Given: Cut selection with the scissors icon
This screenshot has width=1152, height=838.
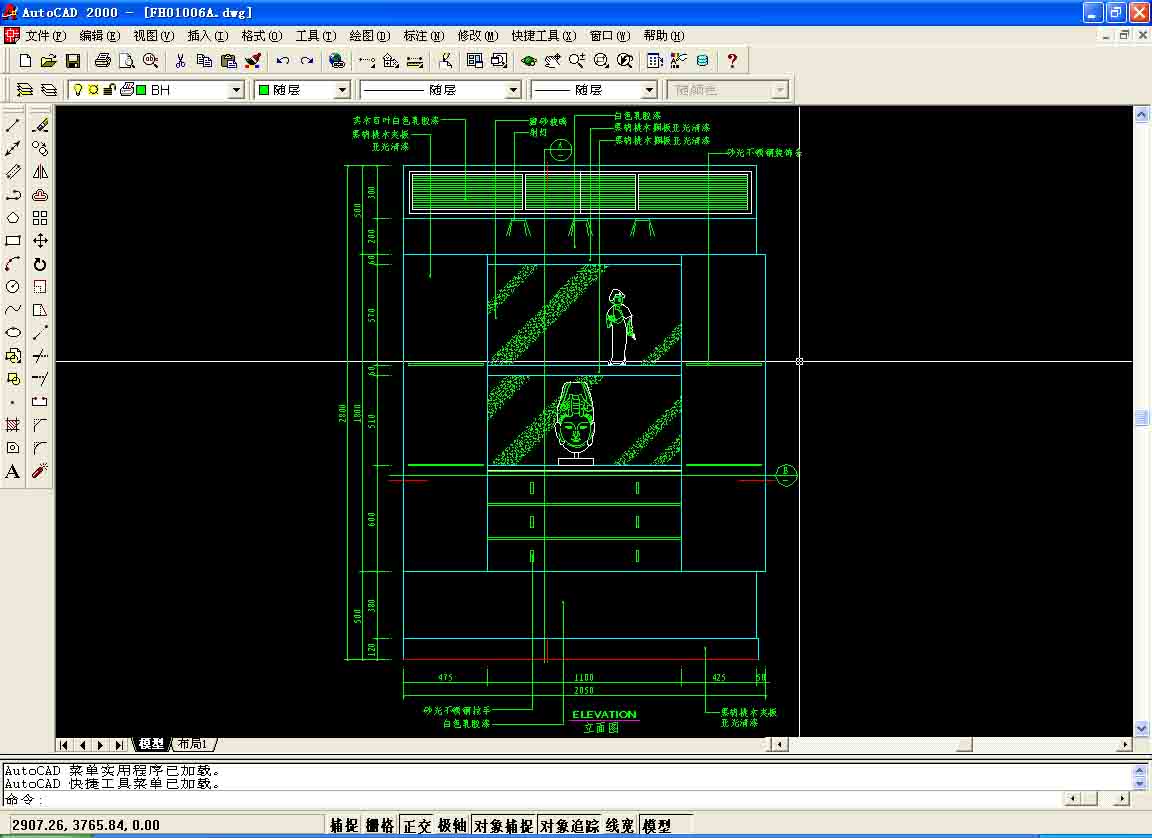Looking at the screenshot, I should (181, 61).
